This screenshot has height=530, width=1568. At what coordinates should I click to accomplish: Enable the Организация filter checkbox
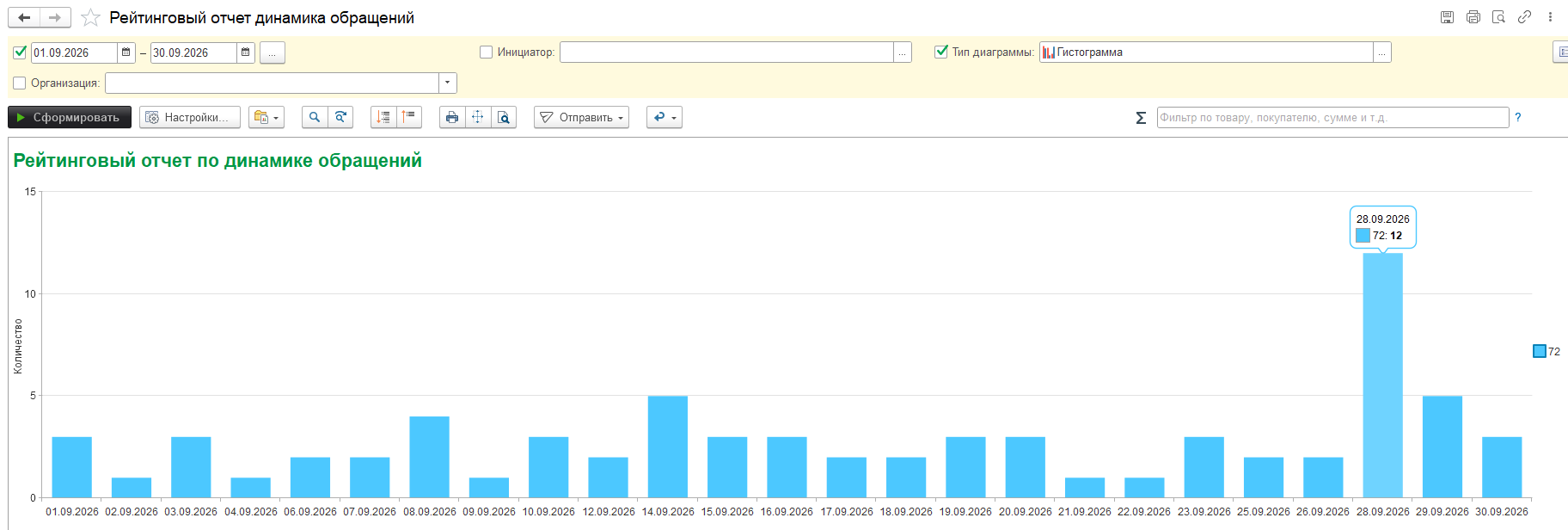(x=20, y=83)
